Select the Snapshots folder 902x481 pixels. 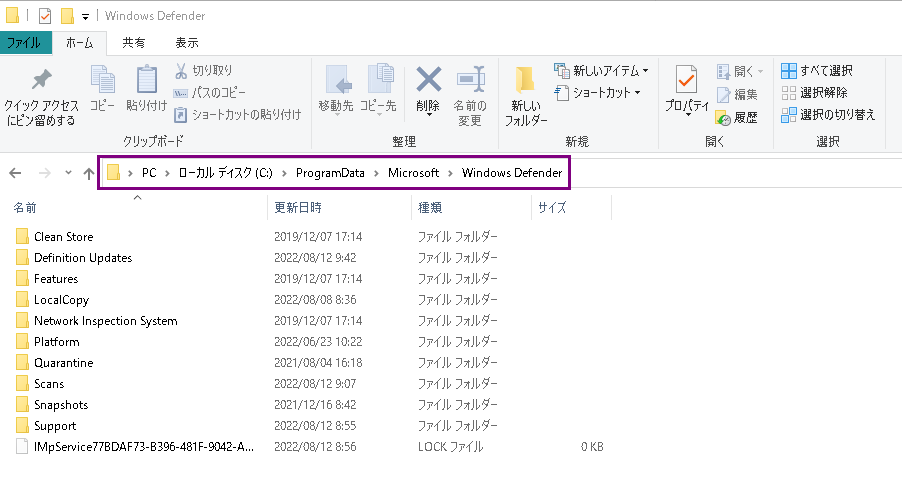(x=61, y=404)
